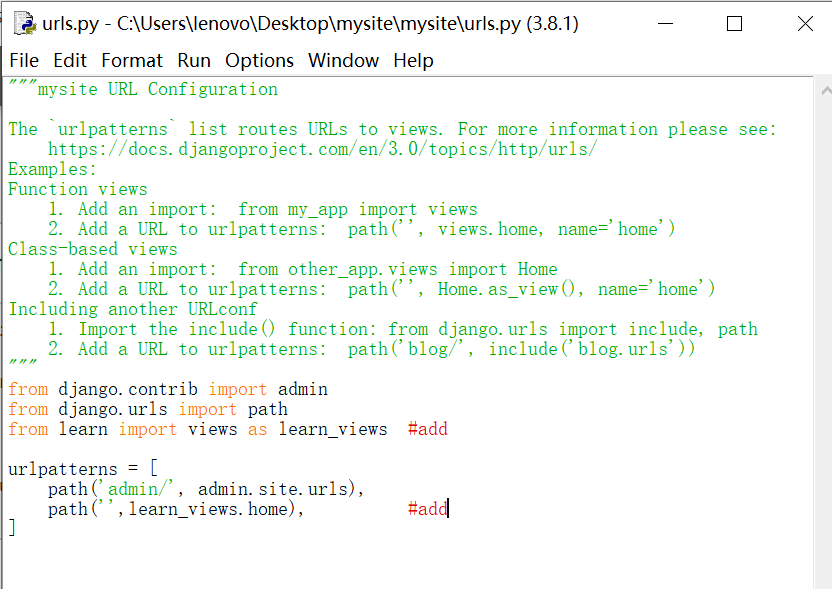Click 'learn_views' in the import line
This screenshot has width=832, height=589.
pyautogui.click(x=333, y=429)
